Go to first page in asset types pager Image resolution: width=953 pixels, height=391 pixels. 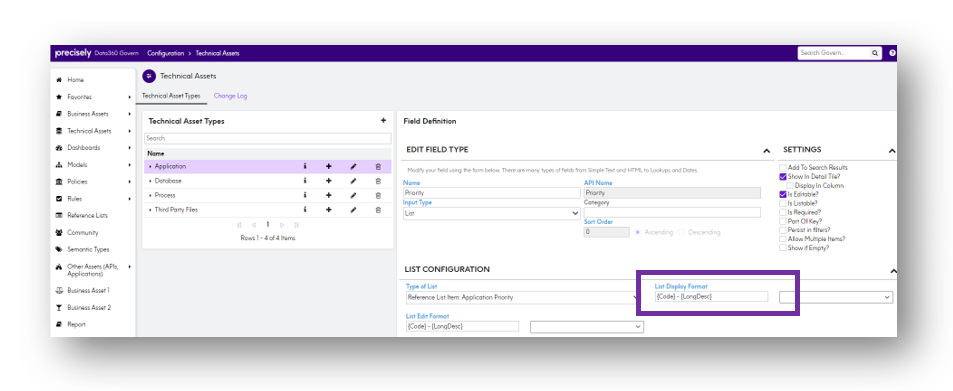click(239, 225)
